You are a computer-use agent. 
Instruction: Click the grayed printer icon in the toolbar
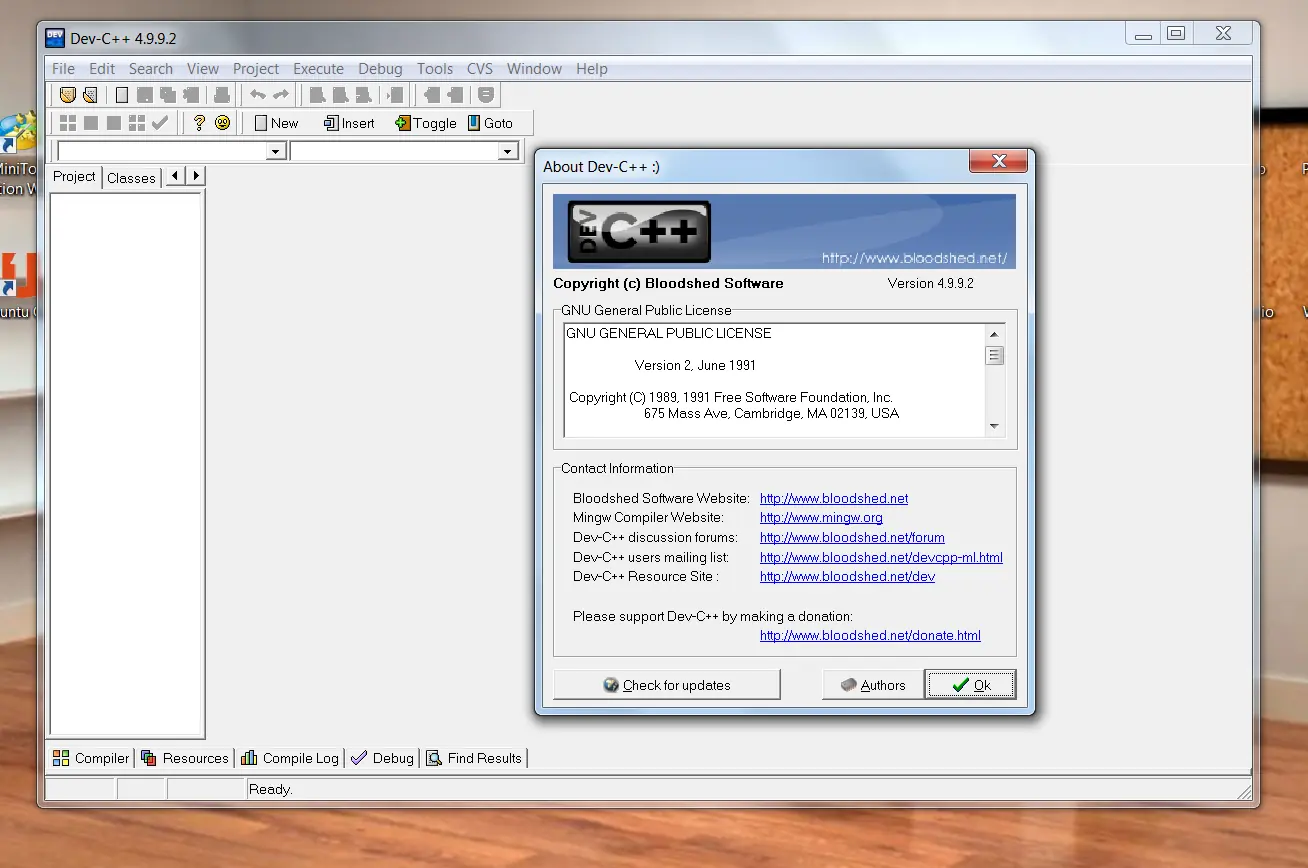222,95
